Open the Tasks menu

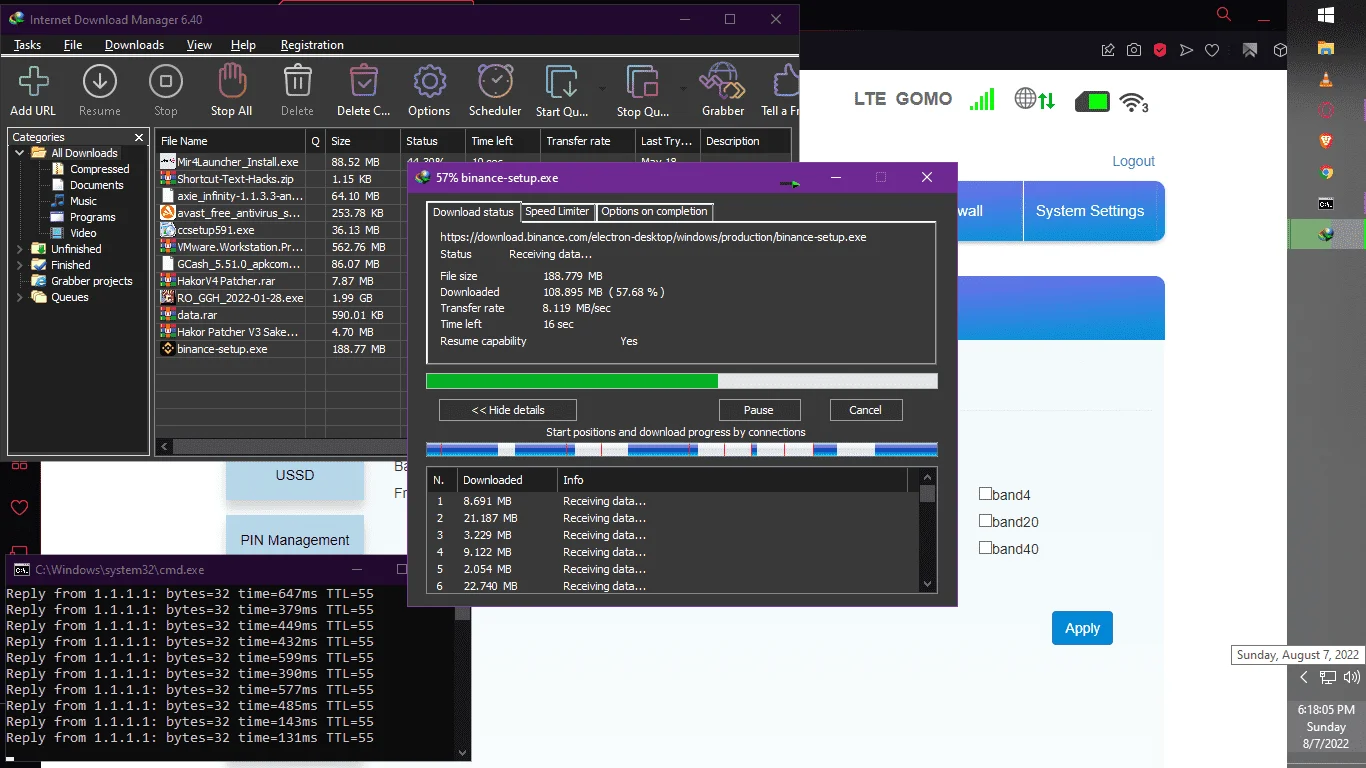(27, 45)
